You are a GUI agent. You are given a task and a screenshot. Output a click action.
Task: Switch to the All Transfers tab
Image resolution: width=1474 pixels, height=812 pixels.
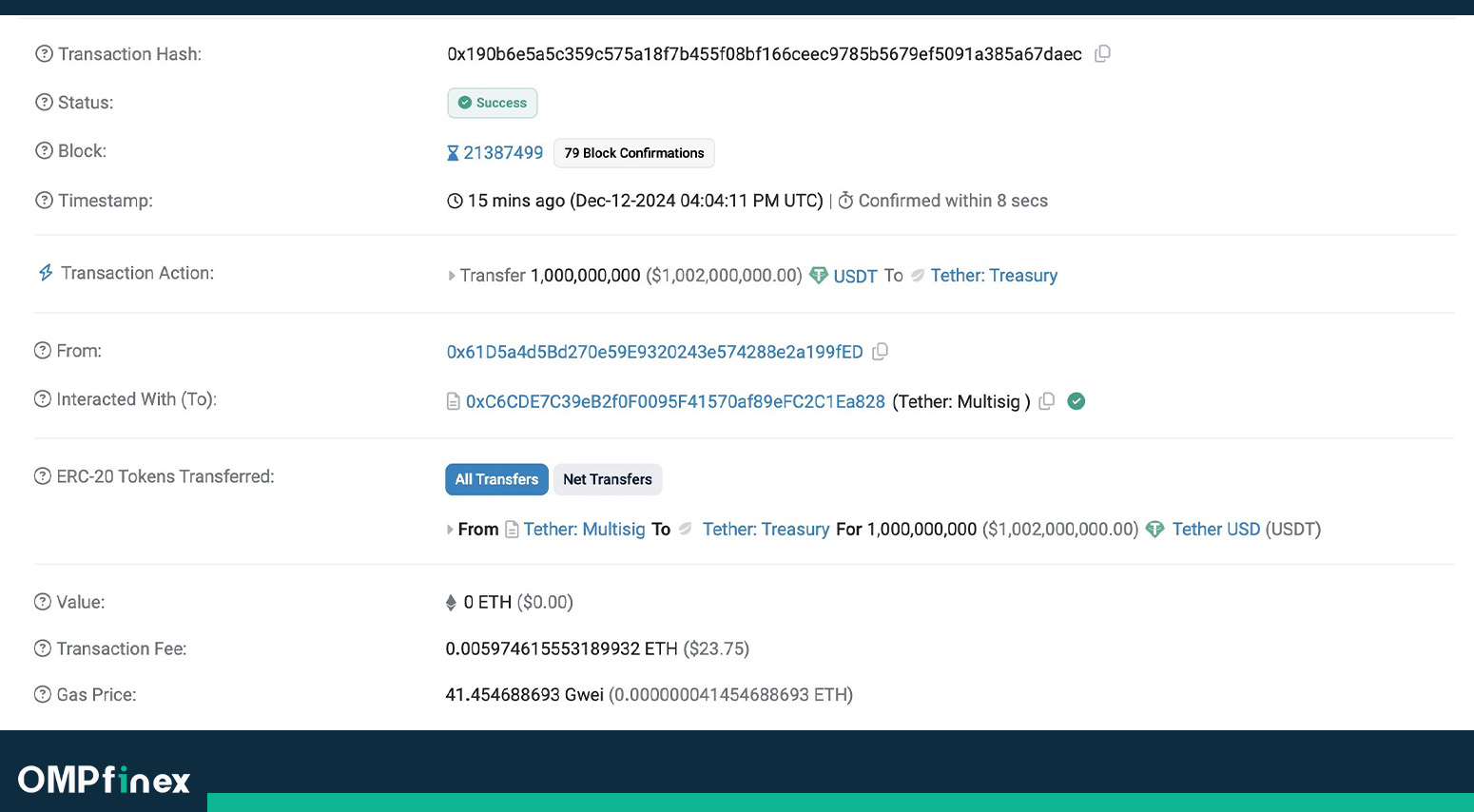click(496, 479)
